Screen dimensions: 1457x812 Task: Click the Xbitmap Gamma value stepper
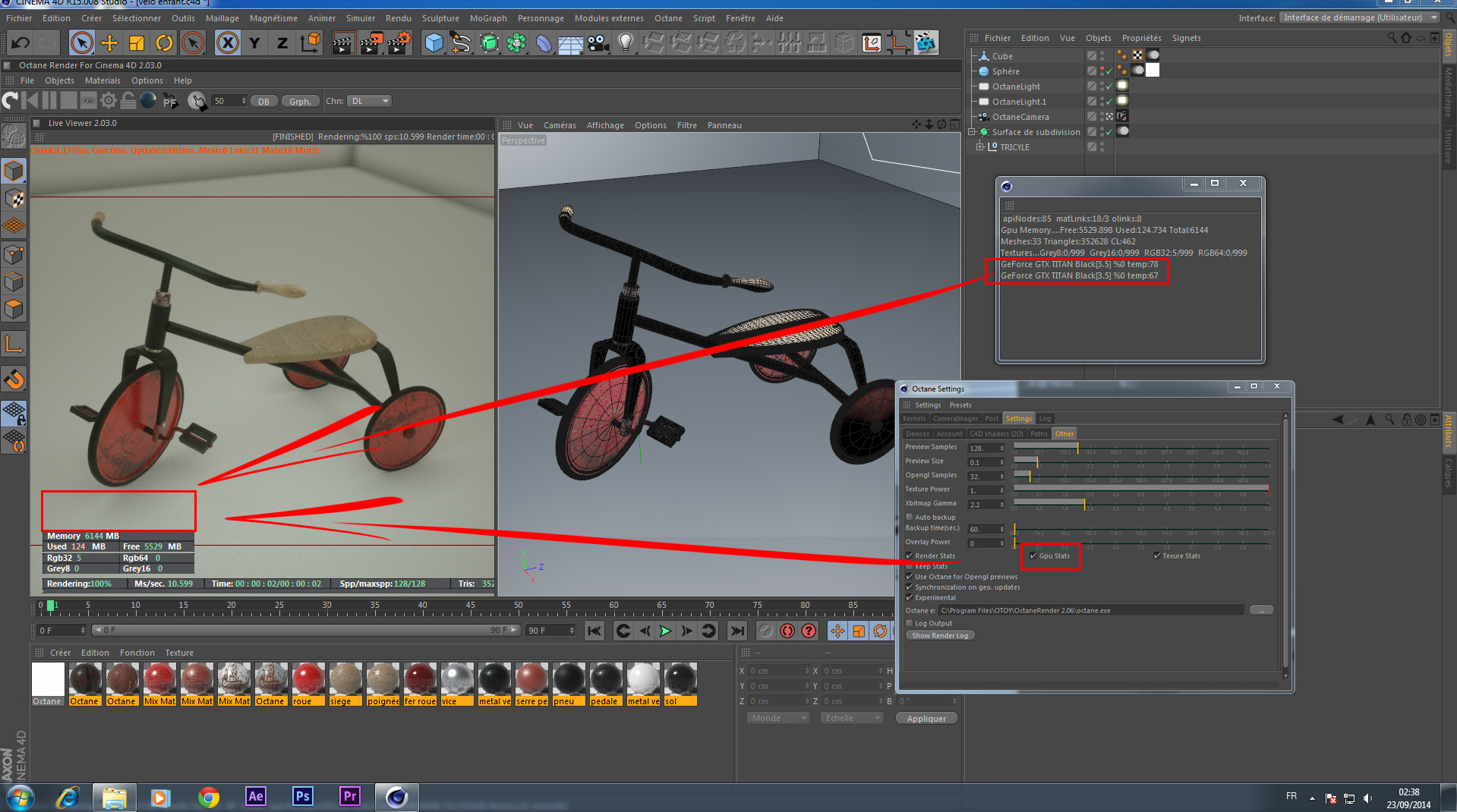point(1002,505)
